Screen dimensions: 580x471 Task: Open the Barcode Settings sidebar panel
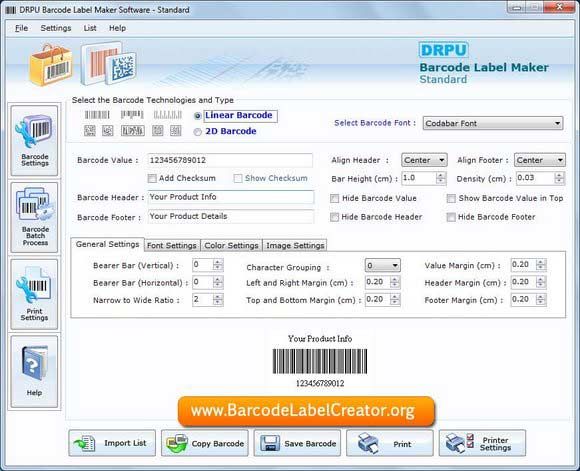click(x=34, y=141)
